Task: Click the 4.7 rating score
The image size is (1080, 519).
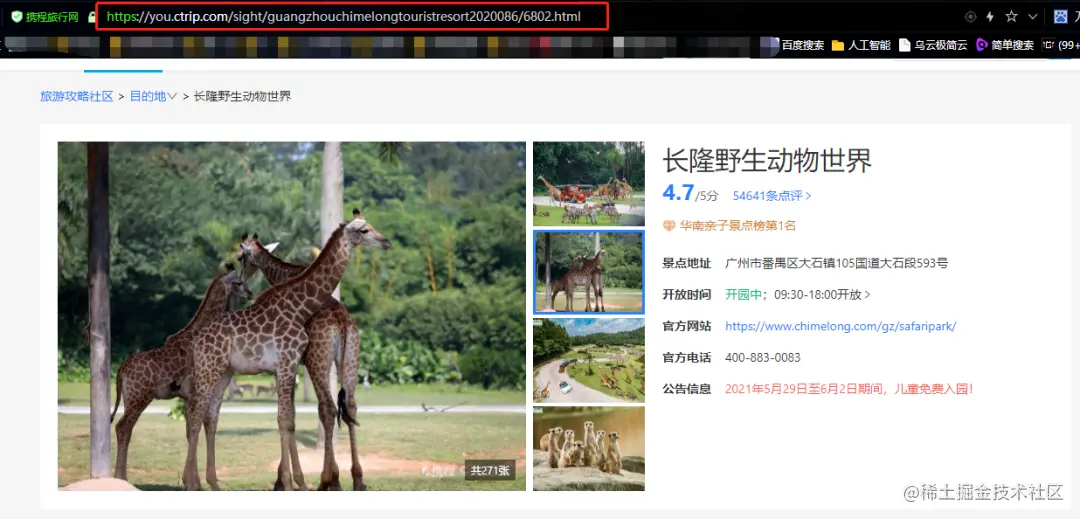Action: (x=678, y=193)
